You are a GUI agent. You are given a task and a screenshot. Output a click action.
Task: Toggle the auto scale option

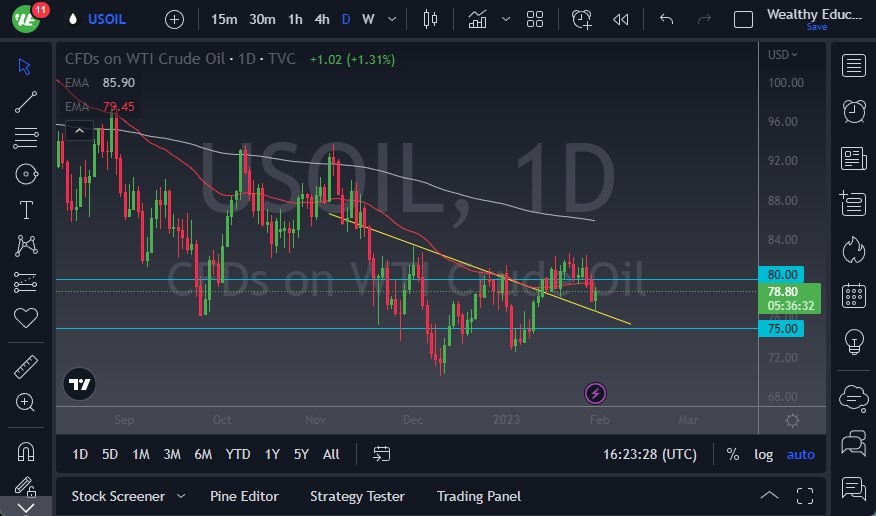point(801,454)
